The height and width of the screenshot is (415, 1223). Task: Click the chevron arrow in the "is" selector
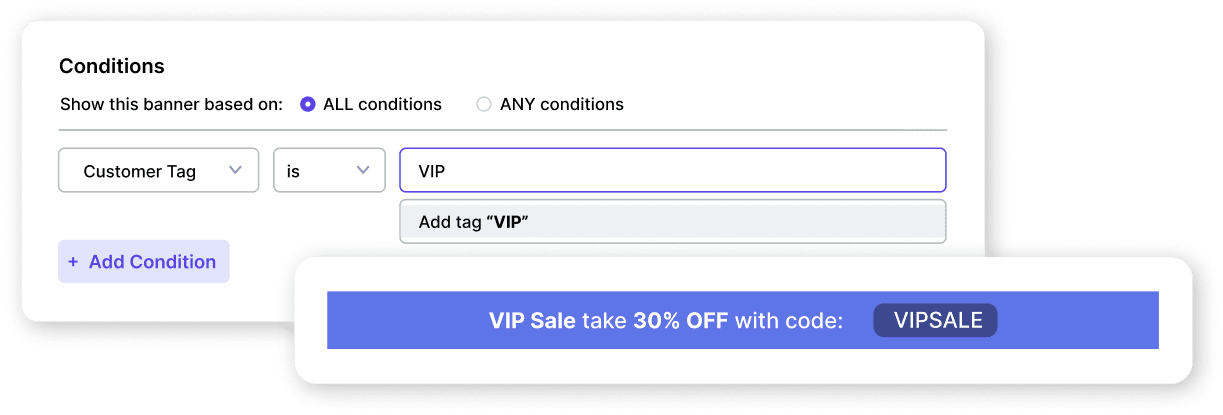coord(363,171)
